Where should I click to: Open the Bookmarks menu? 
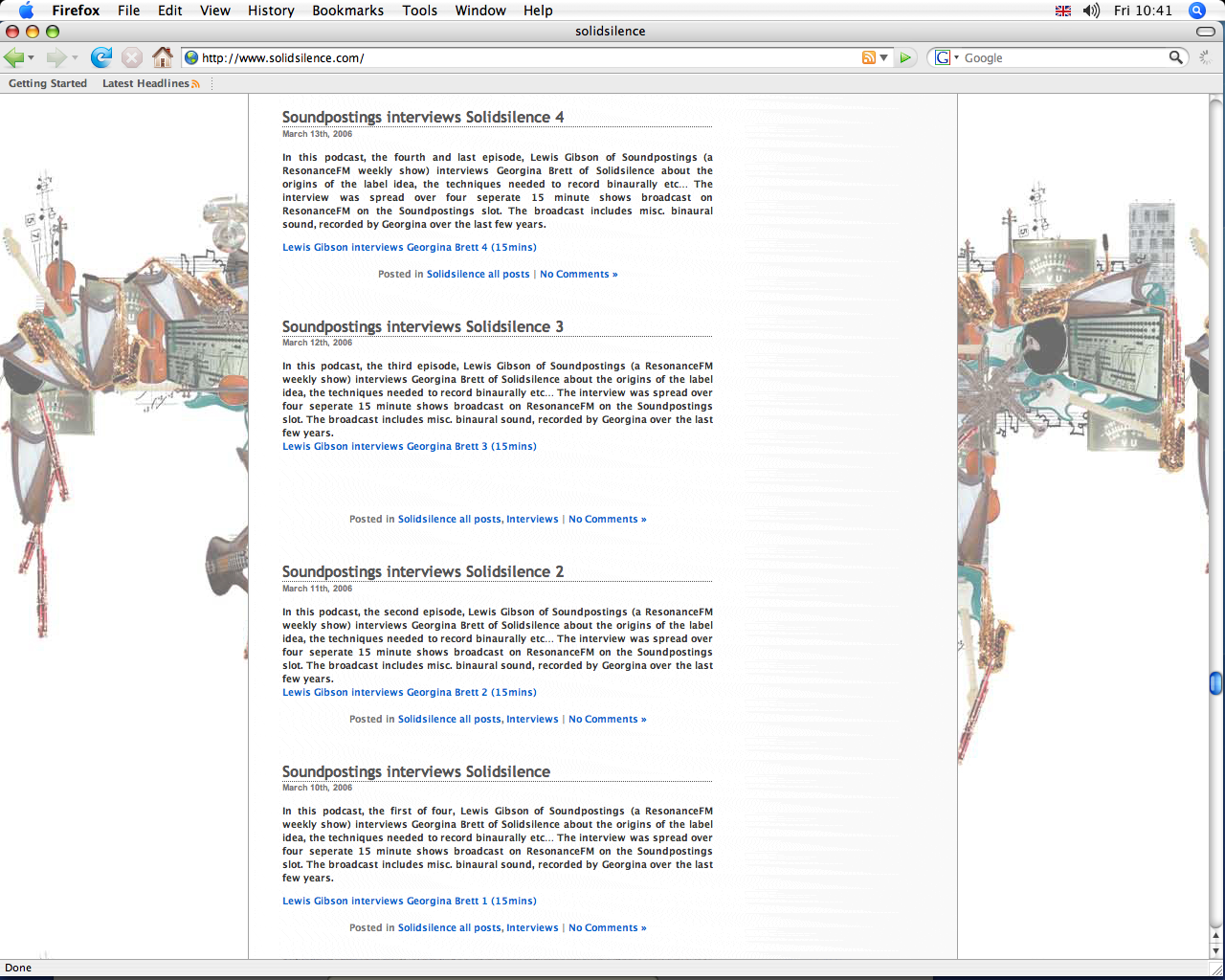[347, 11]
